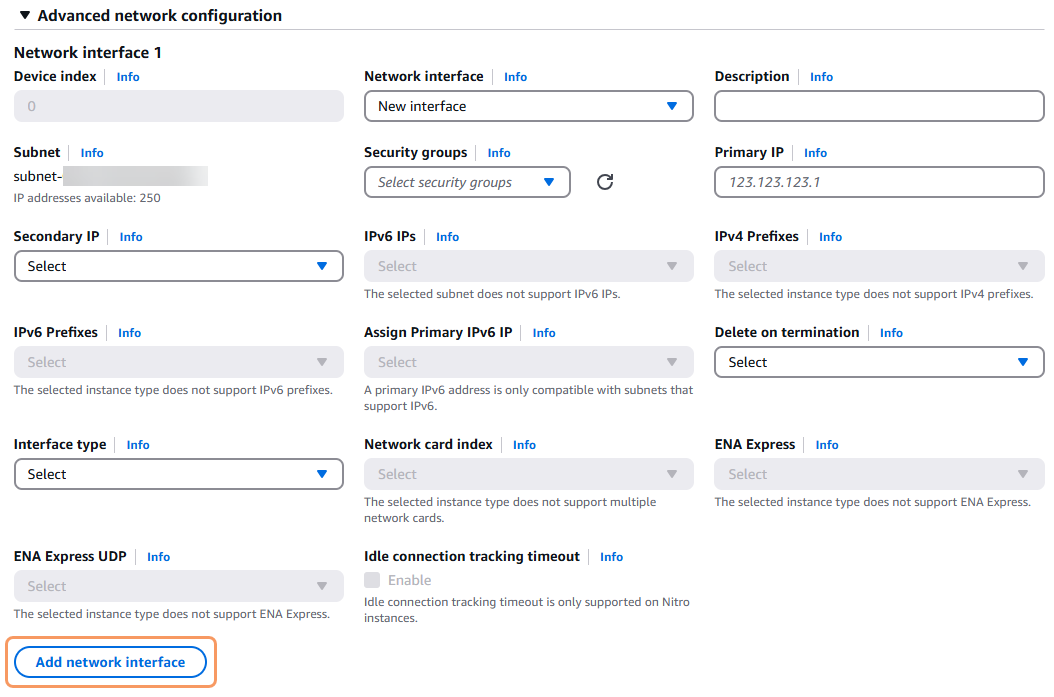The height and width of the screenshot is (697, 1054).
Task: Click the Device index field
Action: pyautogui.click(x=178, y=106)
